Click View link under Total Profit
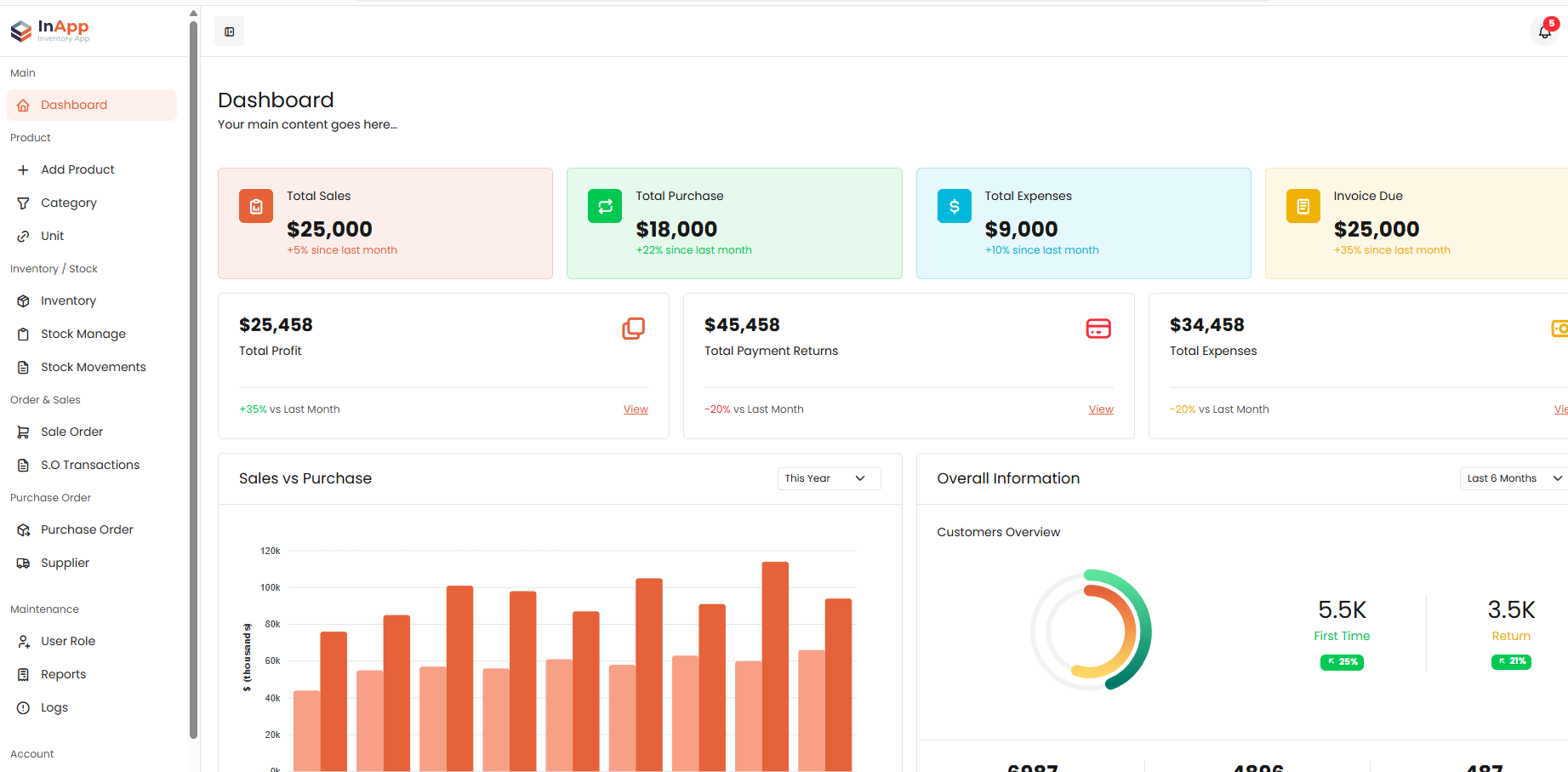The image size is (1568, 772). (x=636, y=409)
